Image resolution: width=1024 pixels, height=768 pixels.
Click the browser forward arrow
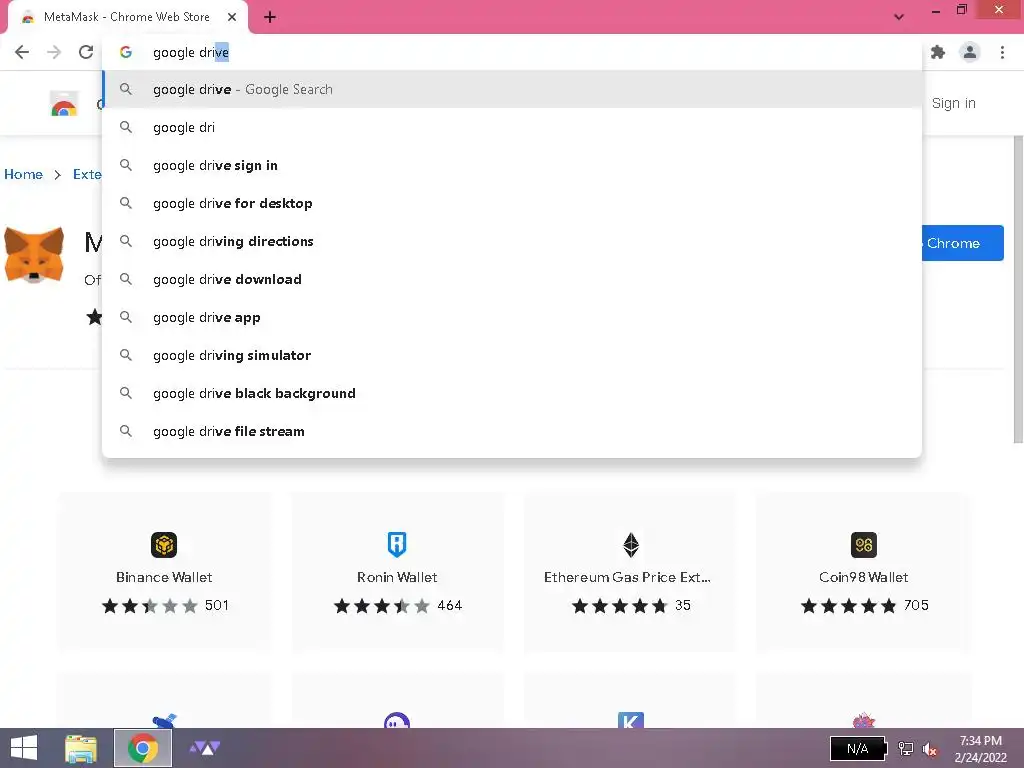coord(54,52)
